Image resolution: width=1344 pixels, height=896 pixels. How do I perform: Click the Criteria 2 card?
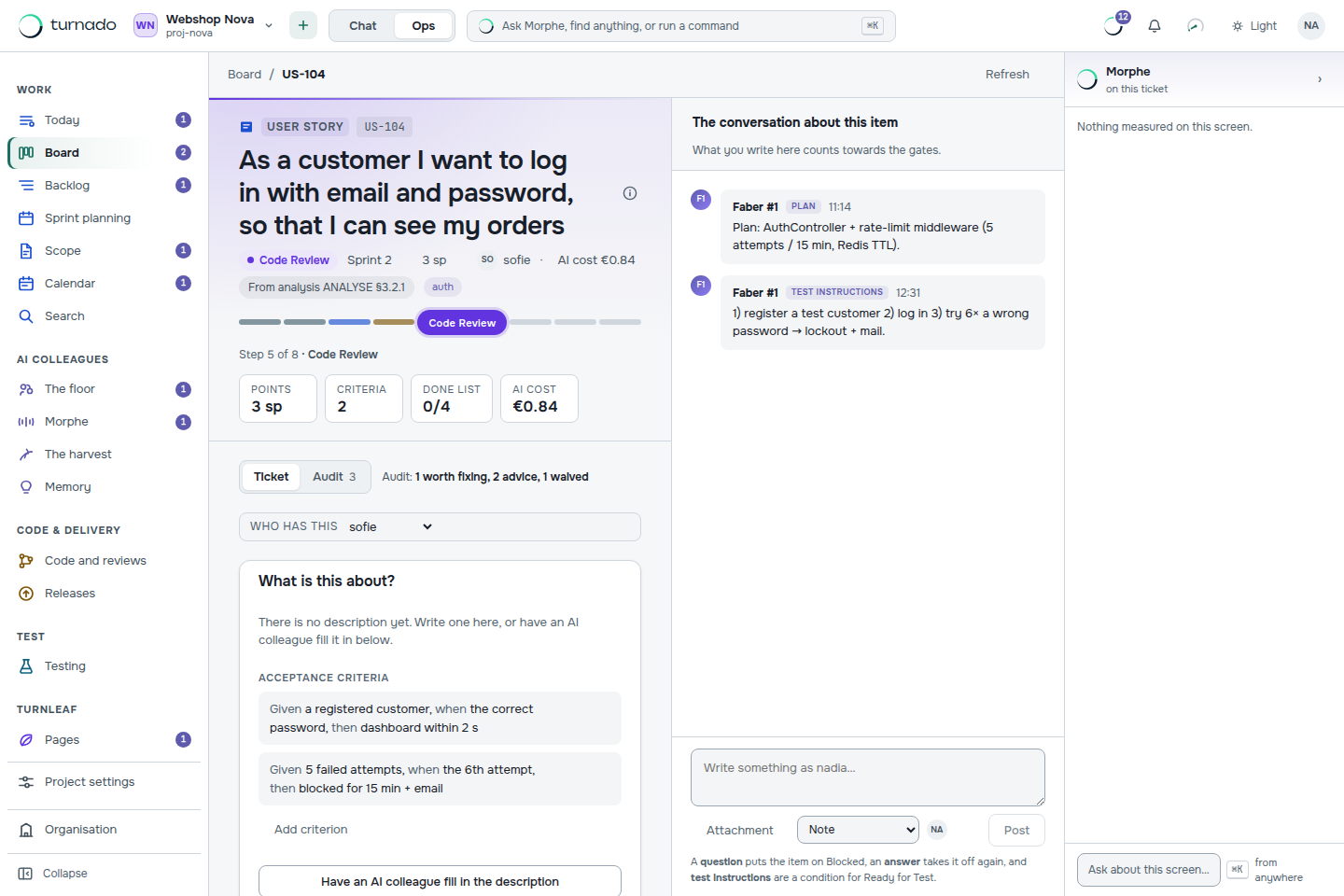pos(364,399)
